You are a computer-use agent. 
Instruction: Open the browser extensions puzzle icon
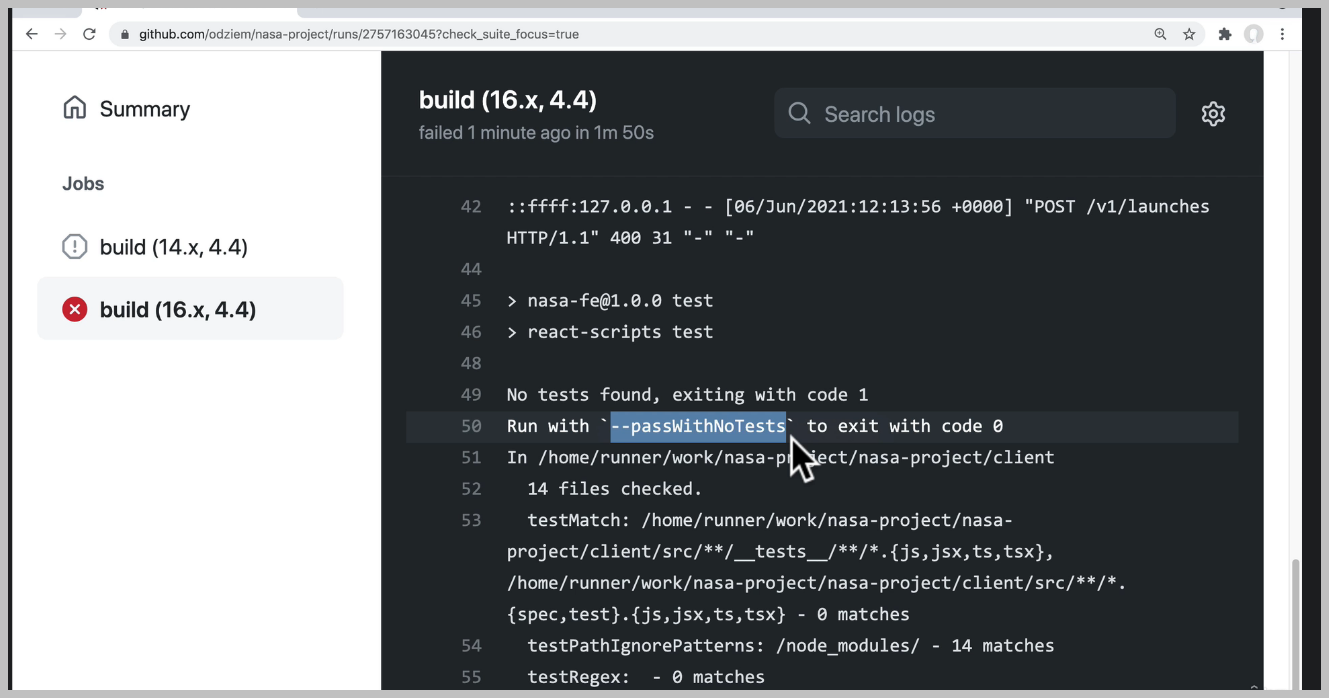coord(1225,34)
